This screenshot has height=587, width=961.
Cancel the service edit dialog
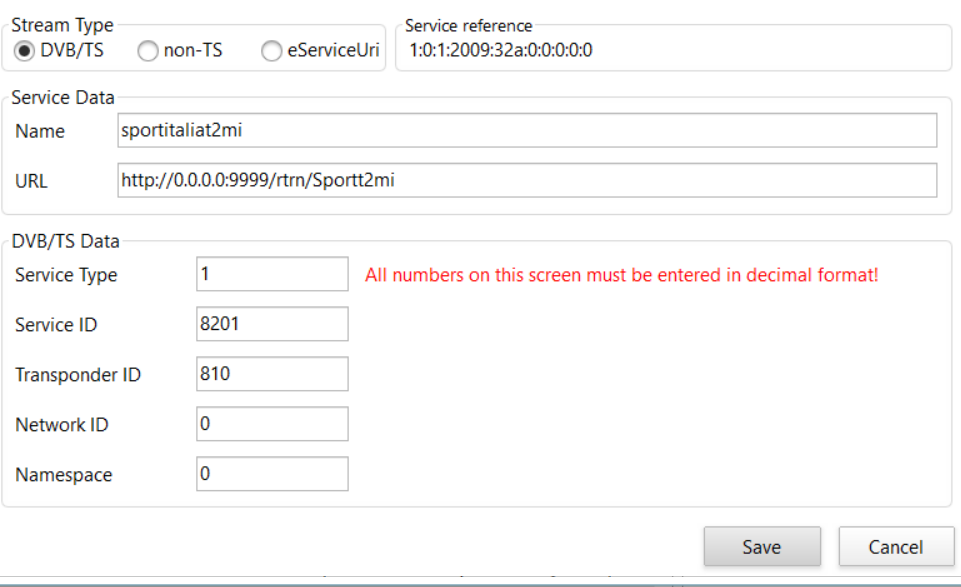point(896,547)
